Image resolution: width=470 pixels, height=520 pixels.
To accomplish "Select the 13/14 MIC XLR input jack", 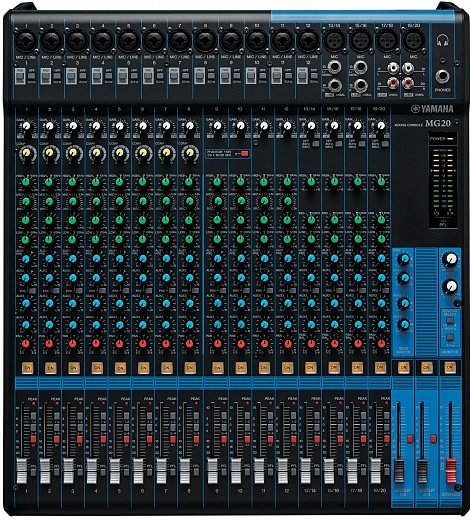I will (x=334, y=41).
